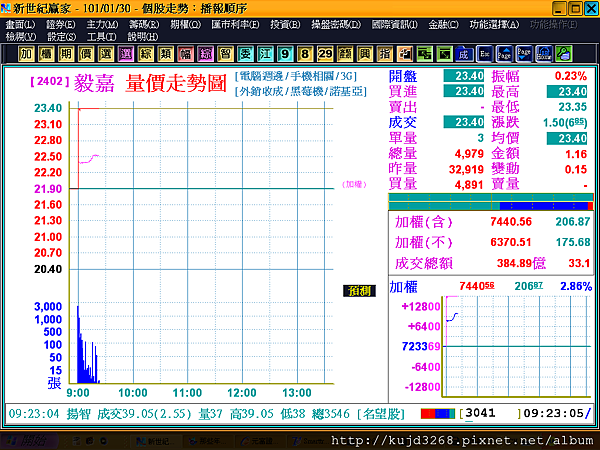Click the stock code input field showing 3041
Image resolution: width=600 pixels, height=450 pixels.
[491, 413]
